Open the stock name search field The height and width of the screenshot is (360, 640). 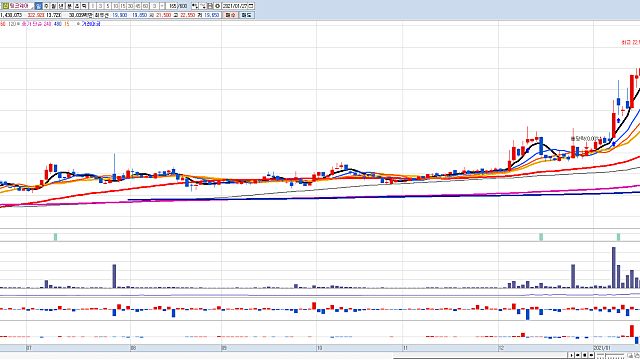point(22,6)
